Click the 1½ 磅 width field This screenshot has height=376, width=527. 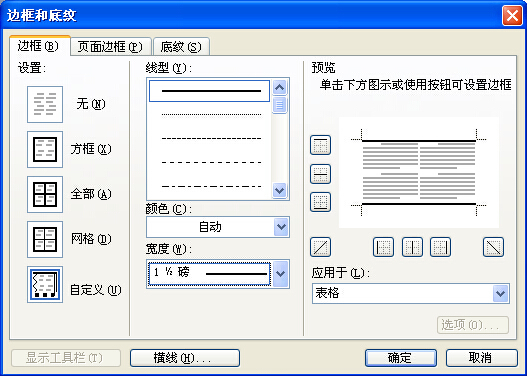209,274
